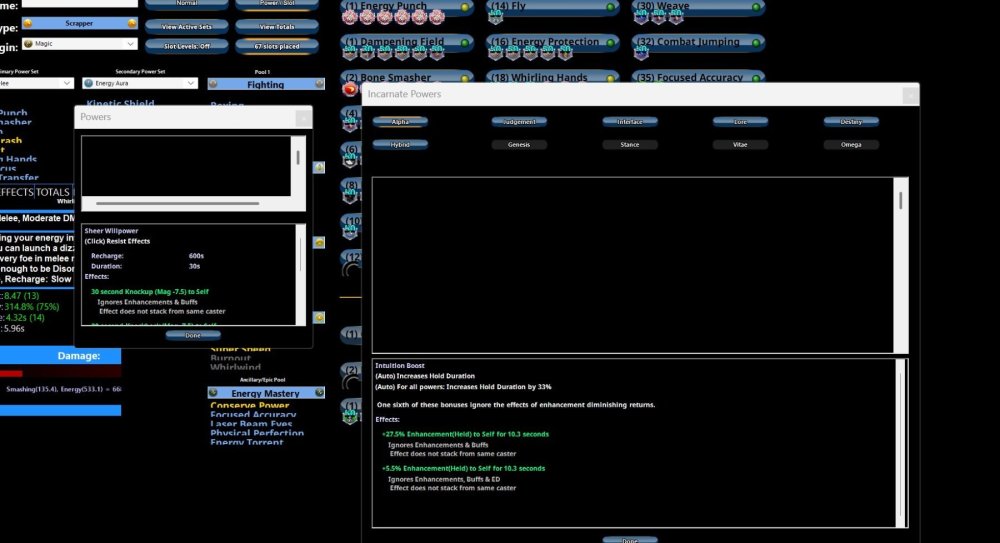
Task: Click the left arrow icon on Scrapper archetype
Action: (27, 22)
